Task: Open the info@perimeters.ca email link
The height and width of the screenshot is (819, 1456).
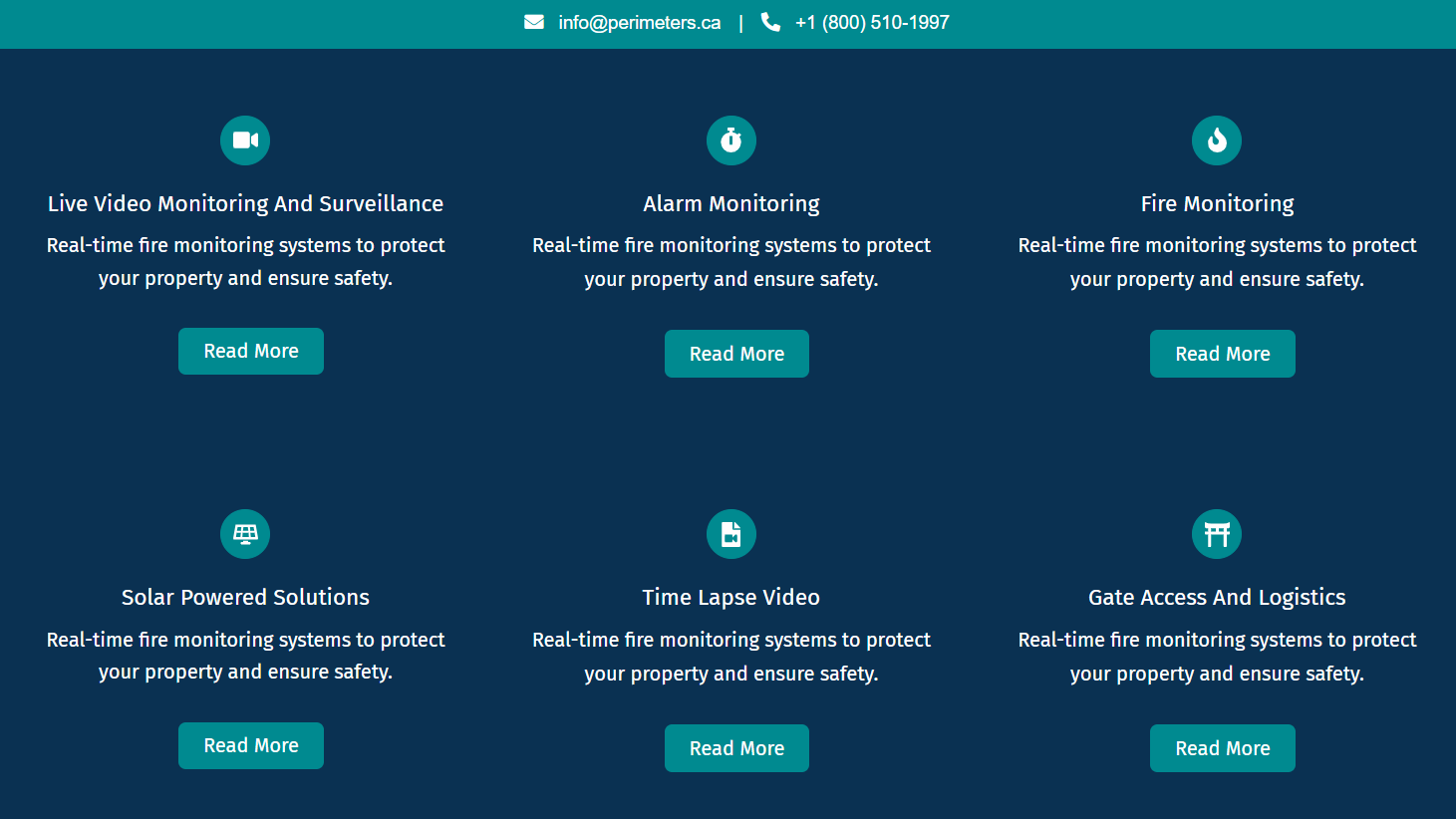Action: point(639,22)
